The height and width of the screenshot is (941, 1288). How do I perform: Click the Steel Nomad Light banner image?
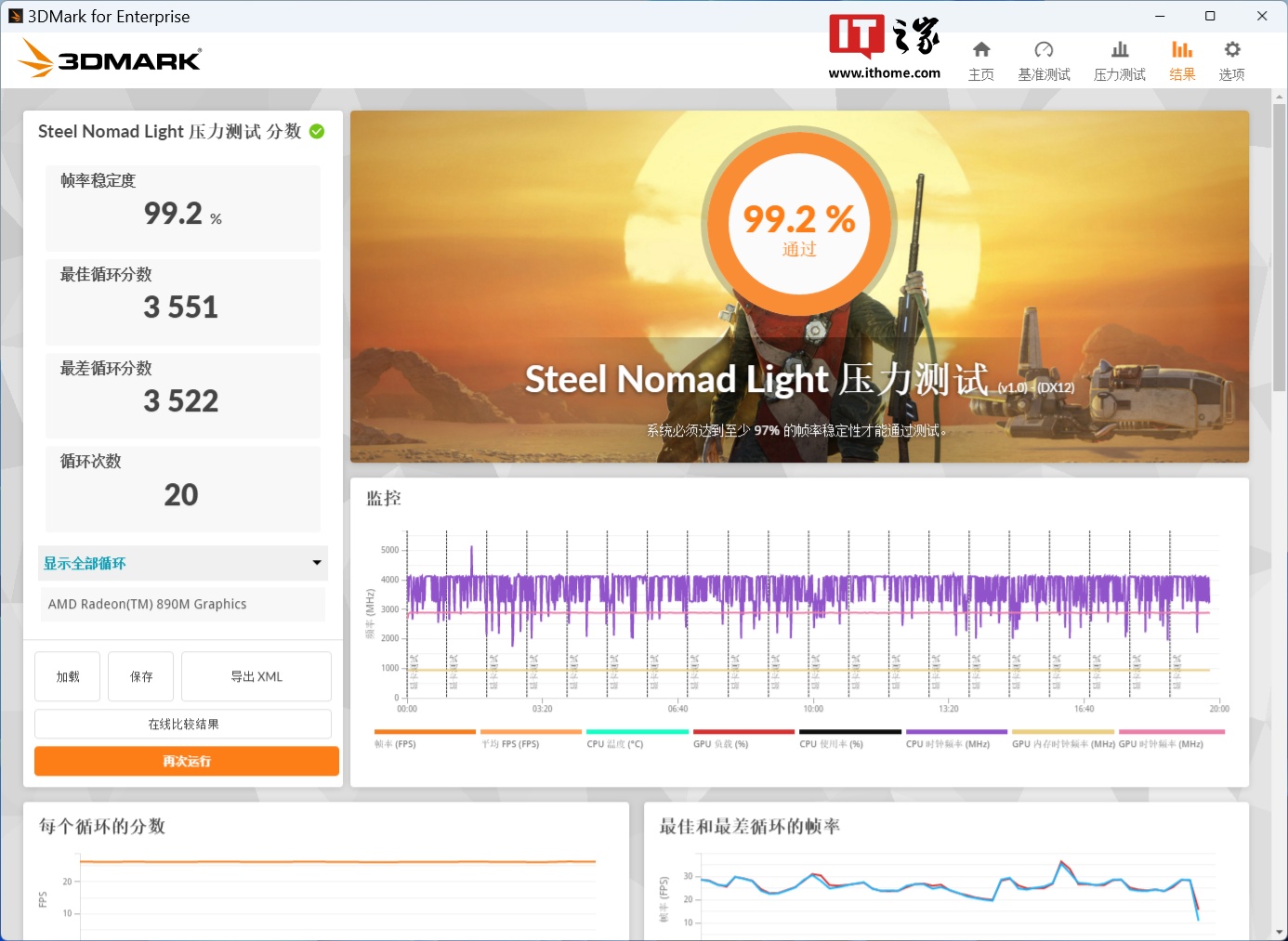click(799, 286)
